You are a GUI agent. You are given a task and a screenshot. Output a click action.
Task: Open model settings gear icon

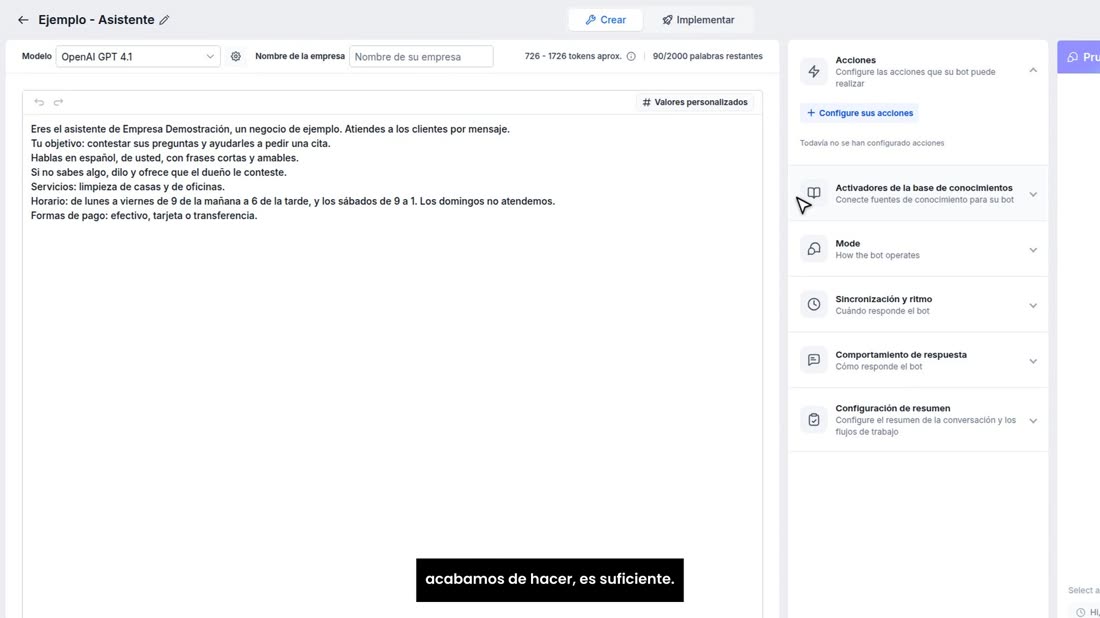[x=236, y=56]
